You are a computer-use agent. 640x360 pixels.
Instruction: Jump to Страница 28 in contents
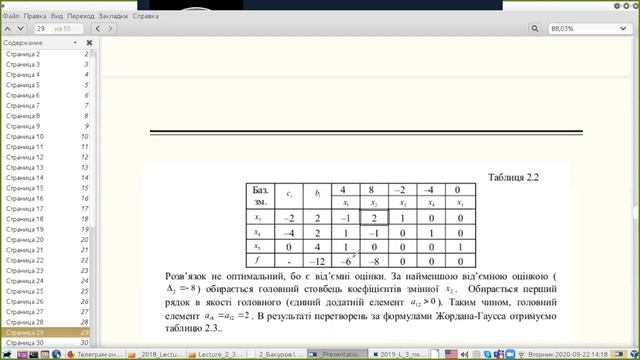(x=46, y=322)
